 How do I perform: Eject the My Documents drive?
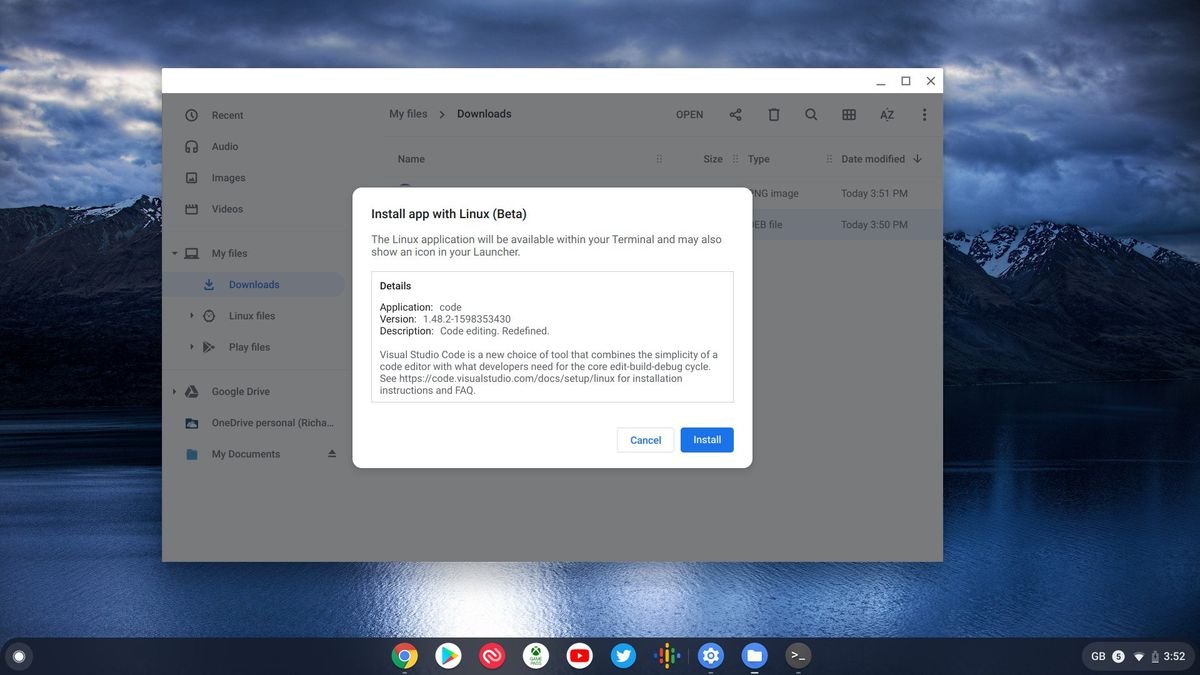point(331,453)
